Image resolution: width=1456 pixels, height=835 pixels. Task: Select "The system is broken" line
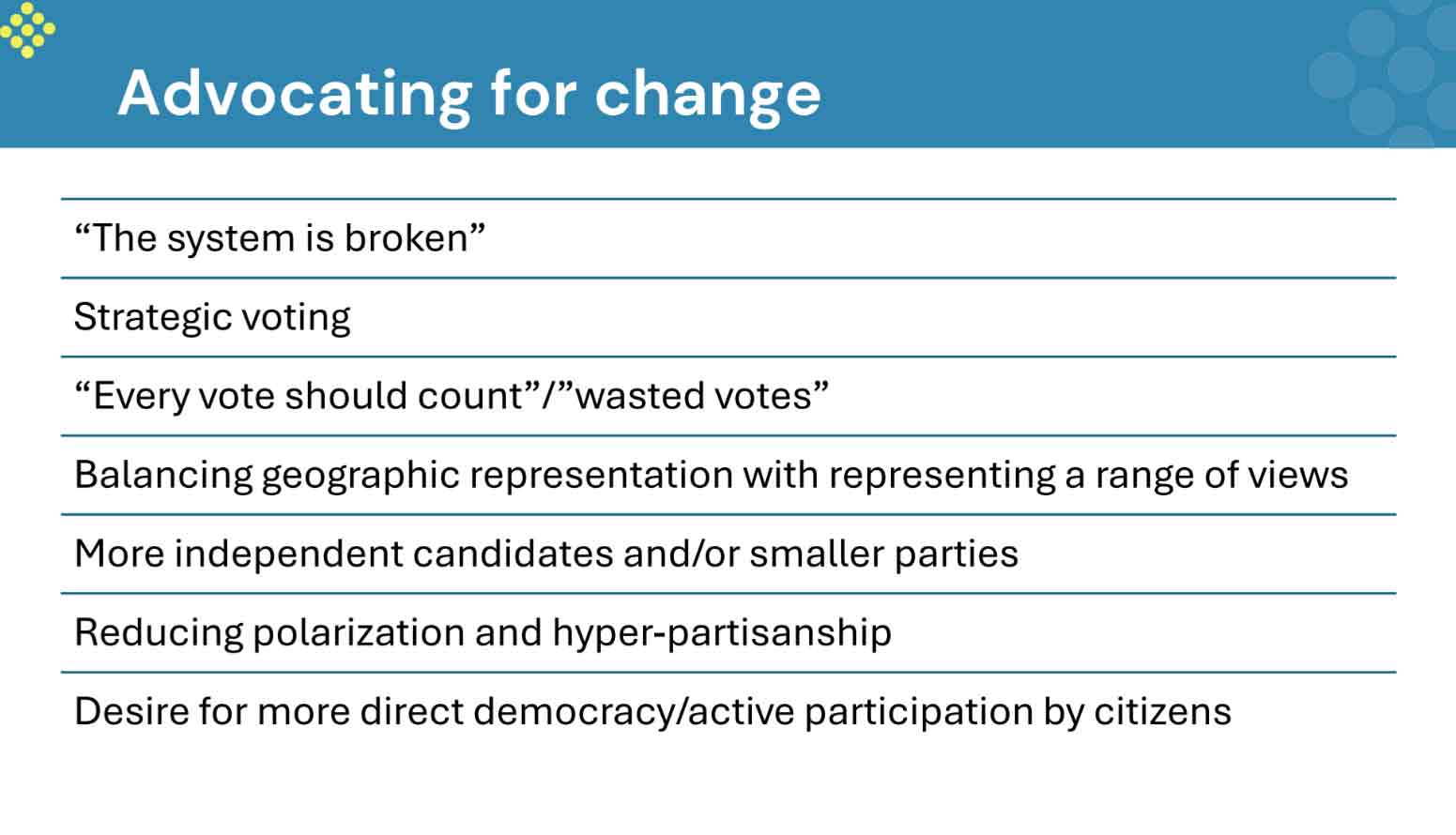point(280,238)
